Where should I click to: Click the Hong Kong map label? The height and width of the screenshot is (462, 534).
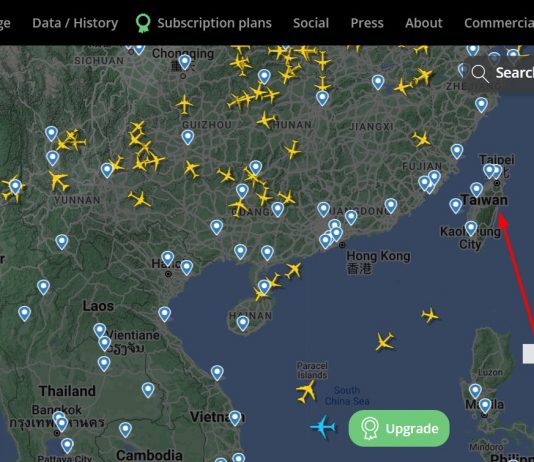(378, 256)
